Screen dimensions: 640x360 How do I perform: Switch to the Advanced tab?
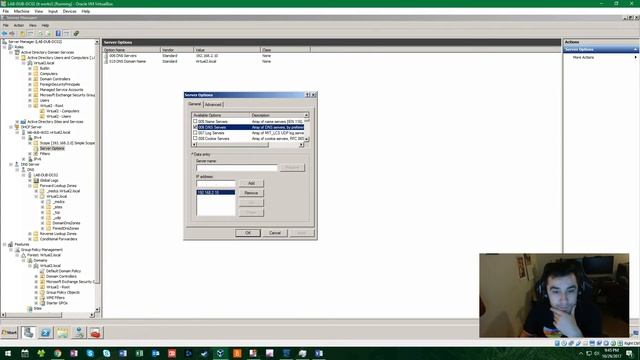point(213,104)
